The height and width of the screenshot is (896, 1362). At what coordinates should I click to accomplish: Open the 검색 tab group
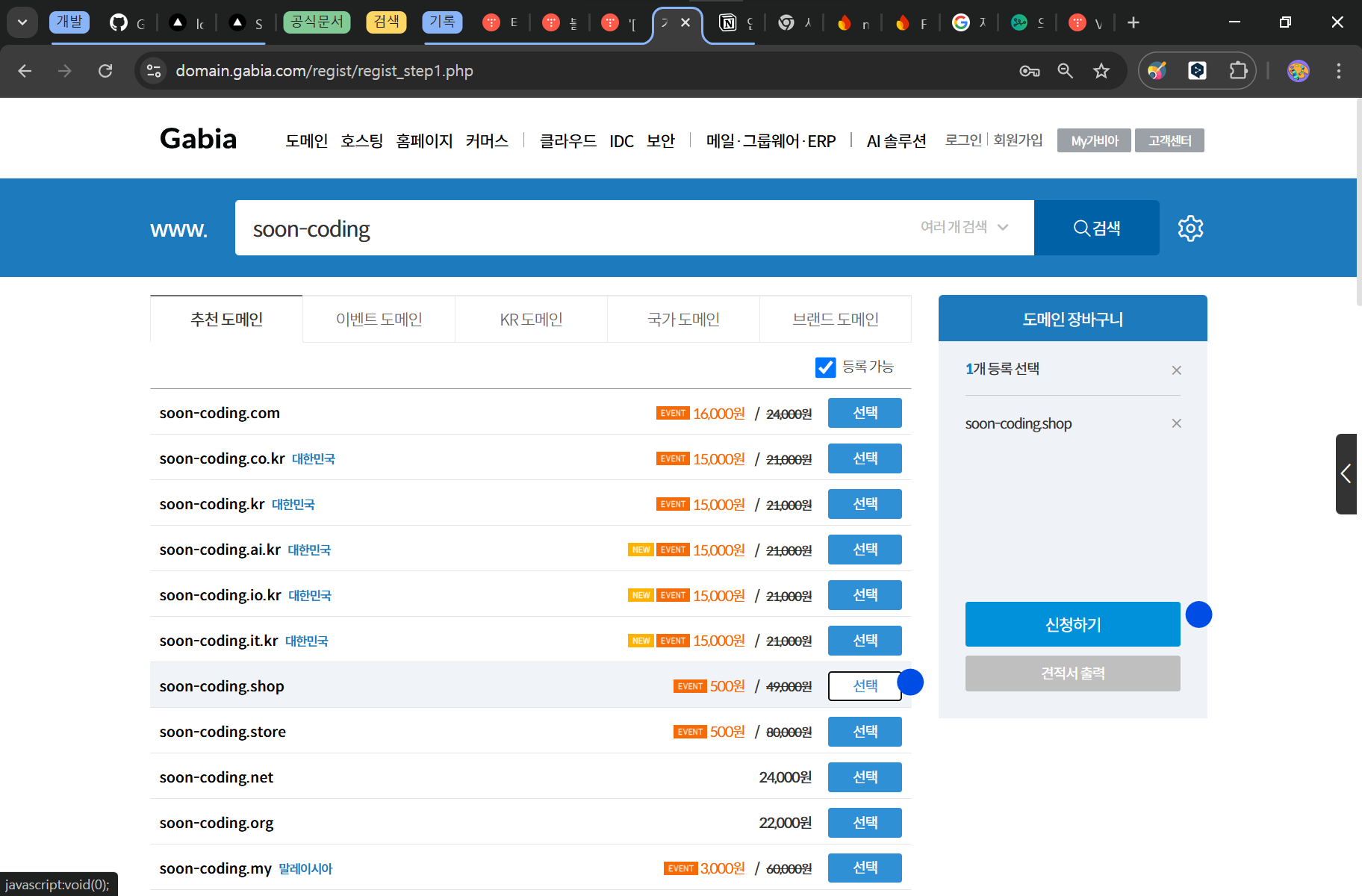387,22
